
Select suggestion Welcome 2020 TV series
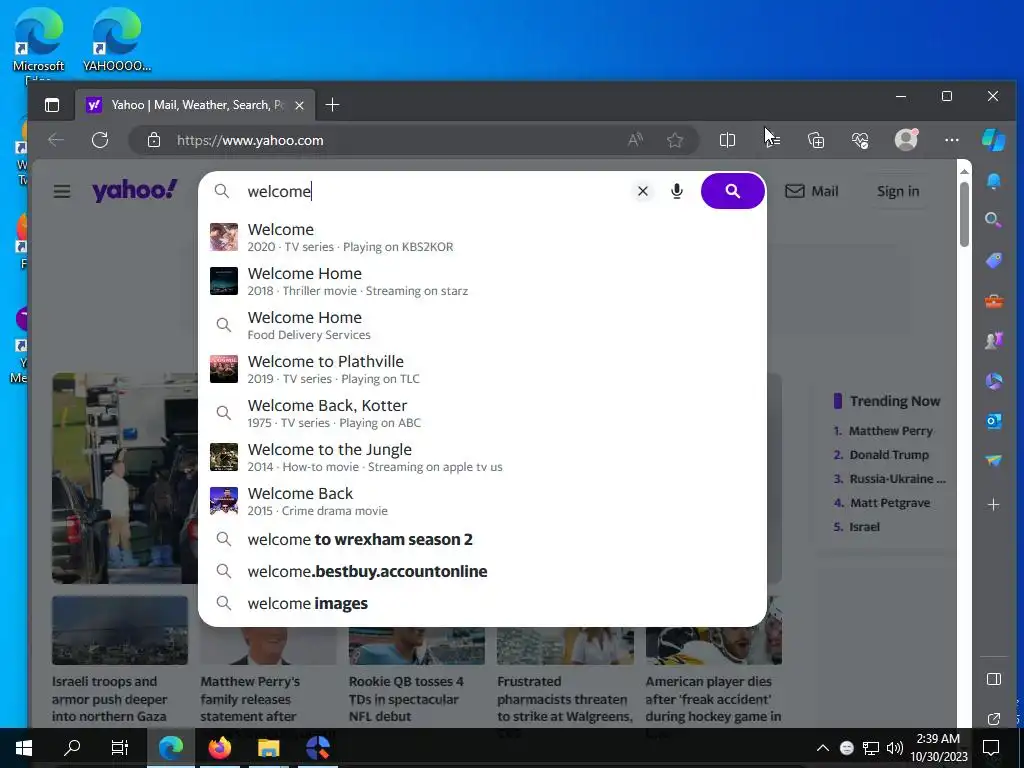click(x=482, y=237)
